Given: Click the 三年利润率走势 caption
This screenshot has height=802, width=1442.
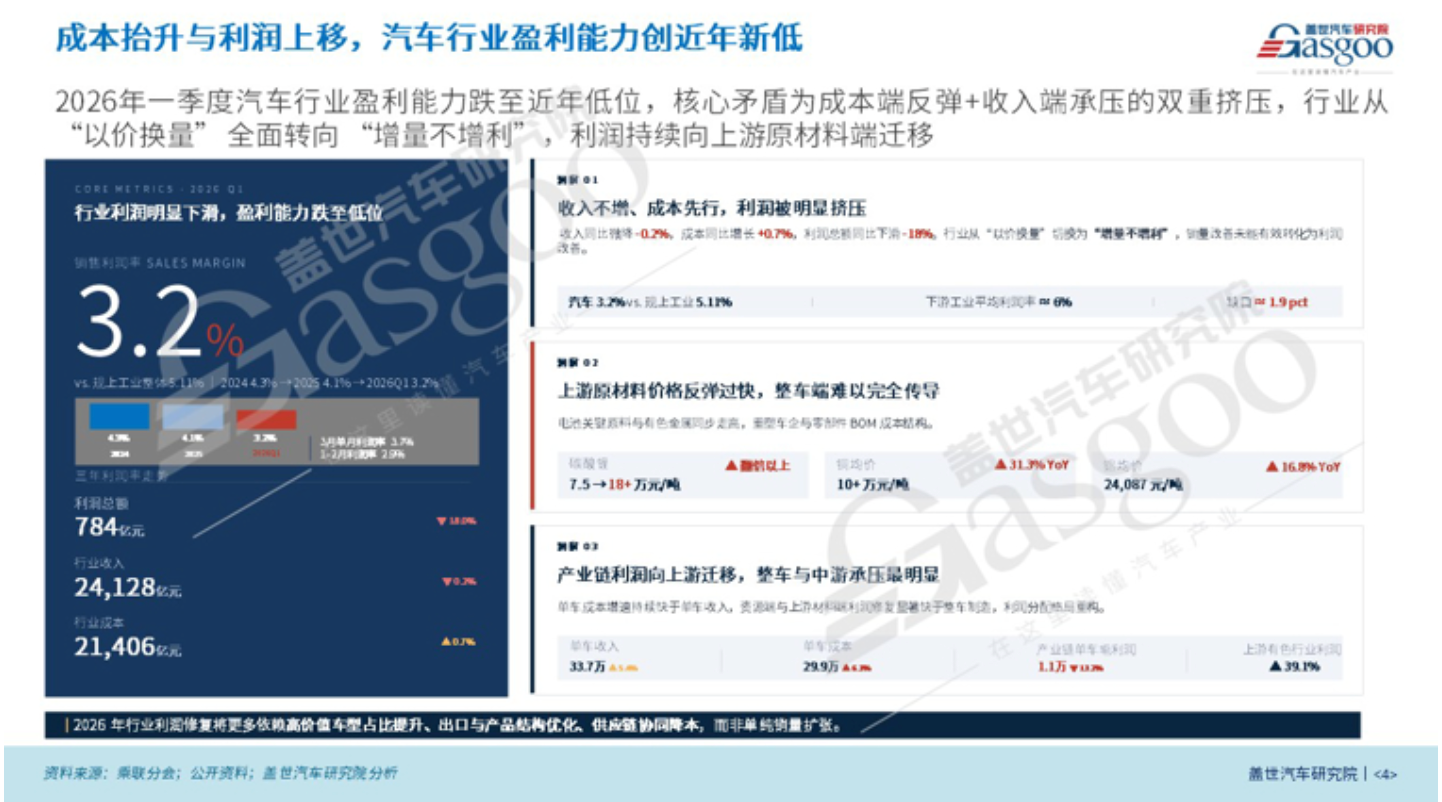Looking at the screenshot, I should (x=122, y=474).
